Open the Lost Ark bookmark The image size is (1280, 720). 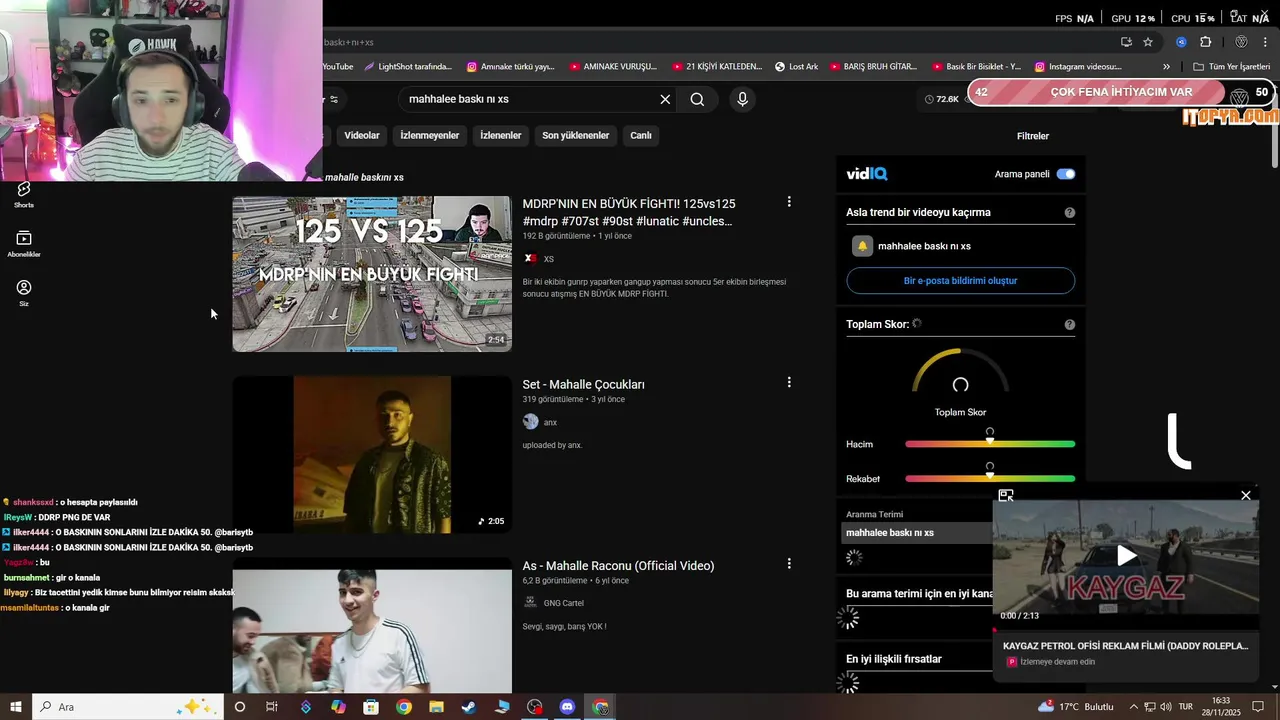[x=796, y=67]
